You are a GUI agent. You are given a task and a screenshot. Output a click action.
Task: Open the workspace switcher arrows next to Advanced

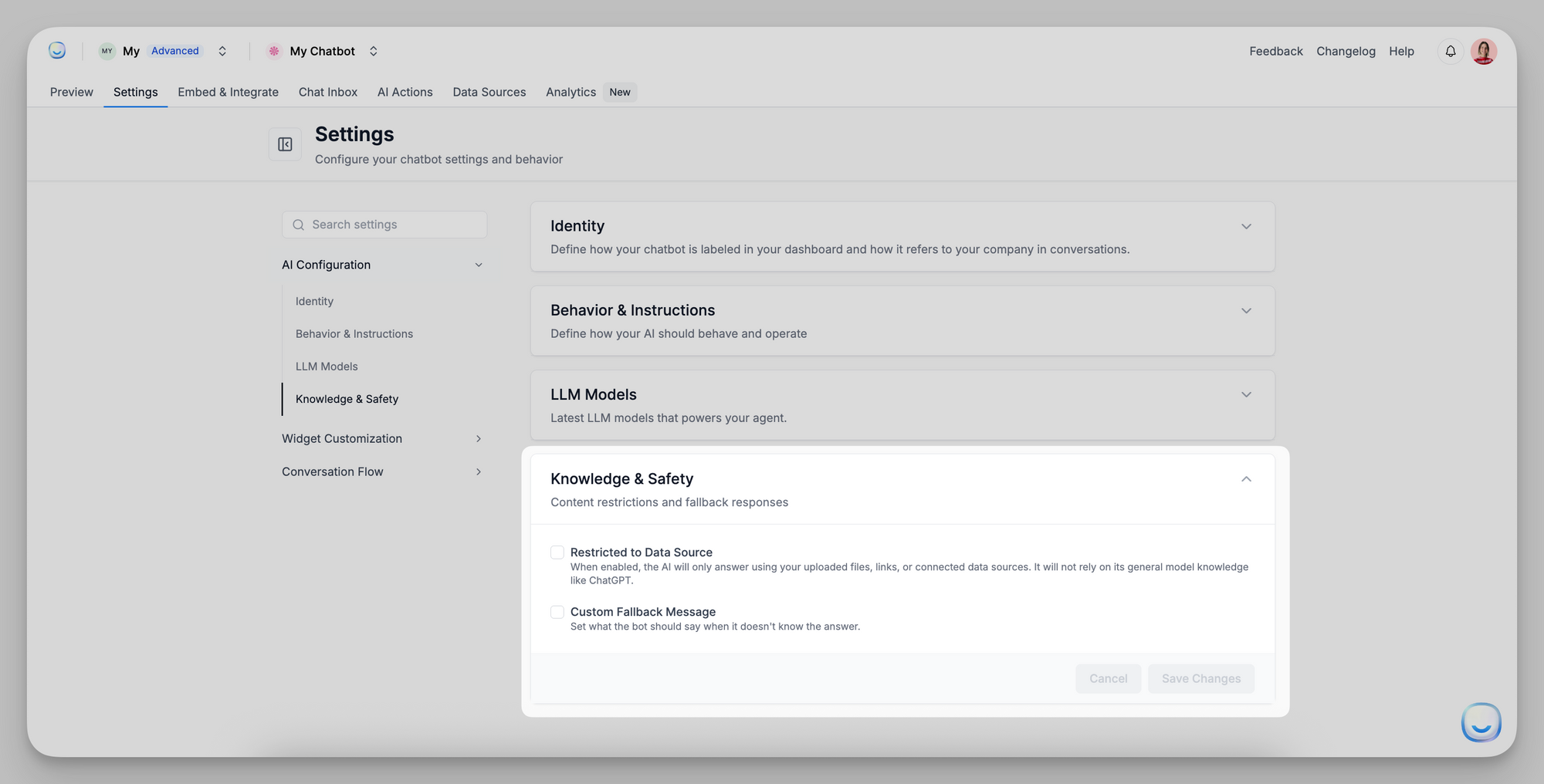[x=222, y=51]
